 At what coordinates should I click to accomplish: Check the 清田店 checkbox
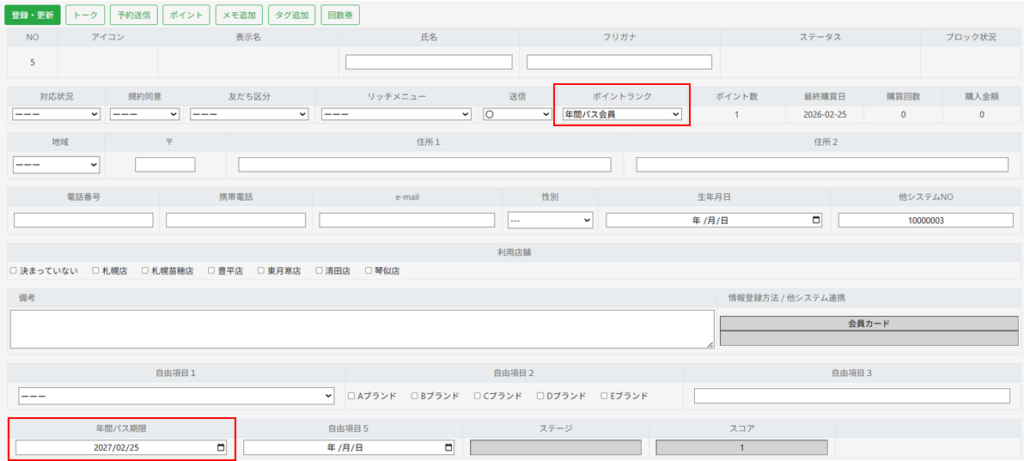click(319, 270)
